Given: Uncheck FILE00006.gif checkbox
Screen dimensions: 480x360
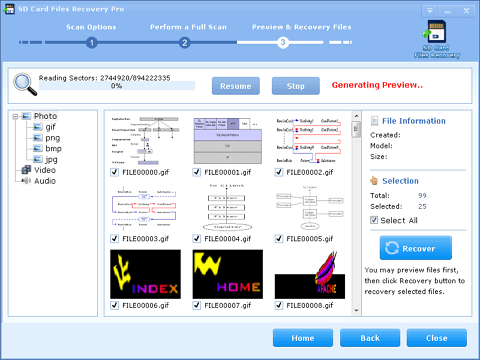Looking at the screenshot, I should tap(114, 305).
